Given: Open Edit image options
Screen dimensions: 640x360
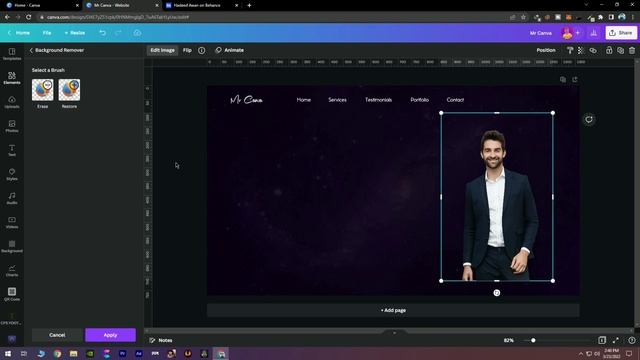Looking at the screenshot, I should [162, 50].
